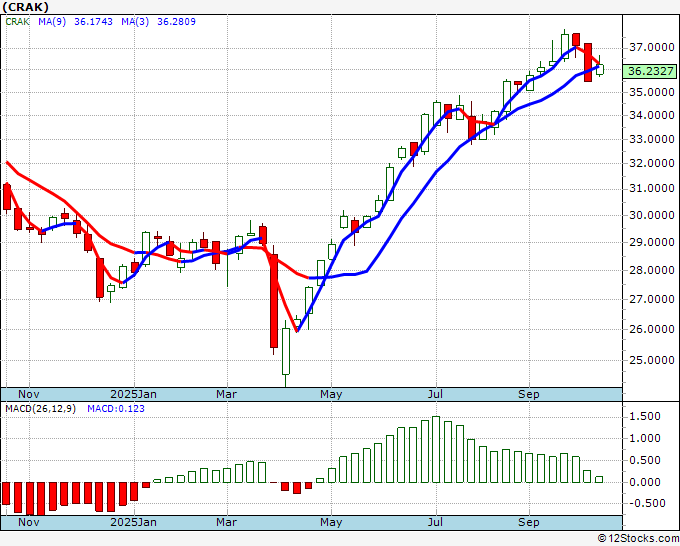Click the 33.0000 price axis label
The width and height of the screenshot is (680, 546).
click(651, 140)
